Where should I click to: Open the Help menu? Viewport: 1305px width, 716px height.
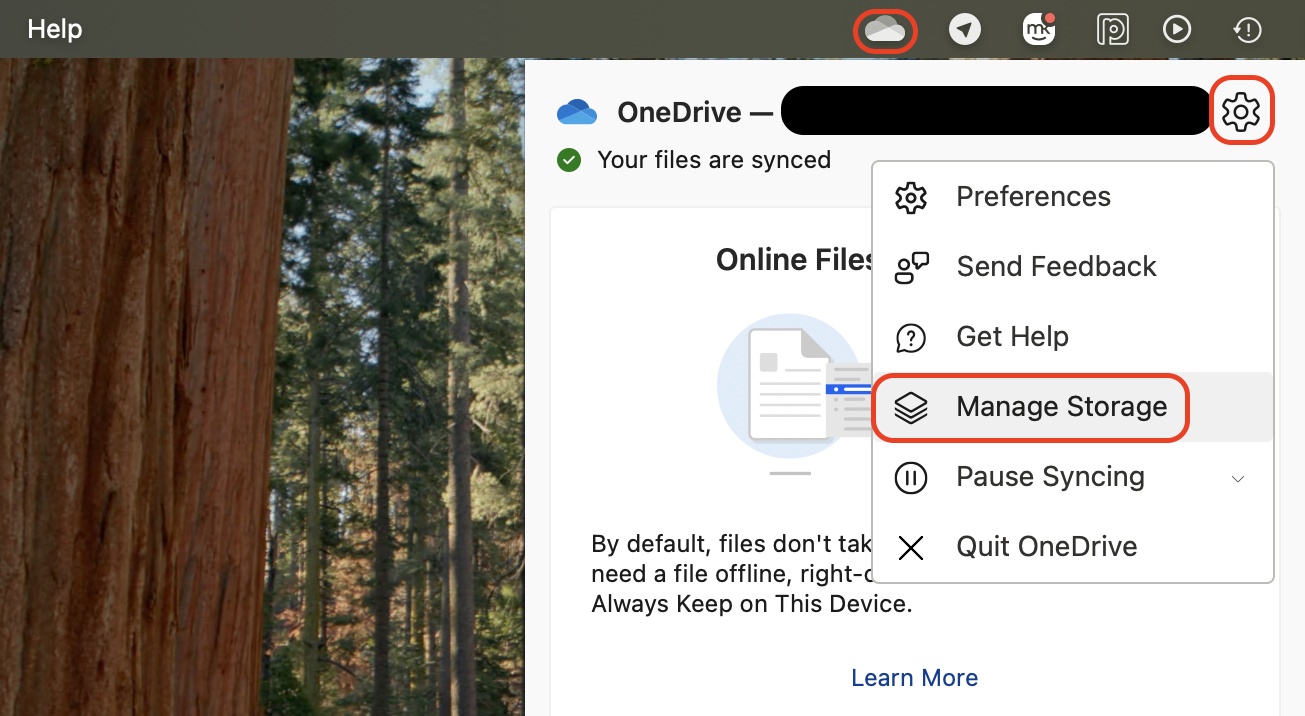[55, 29]
